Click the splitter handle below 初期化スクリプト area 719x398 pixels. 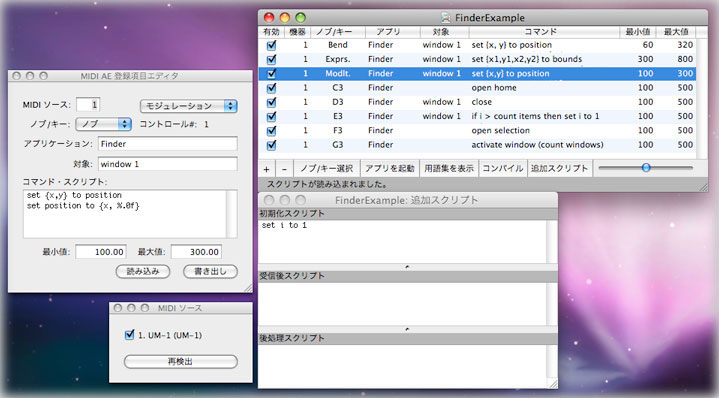[408, 267]
